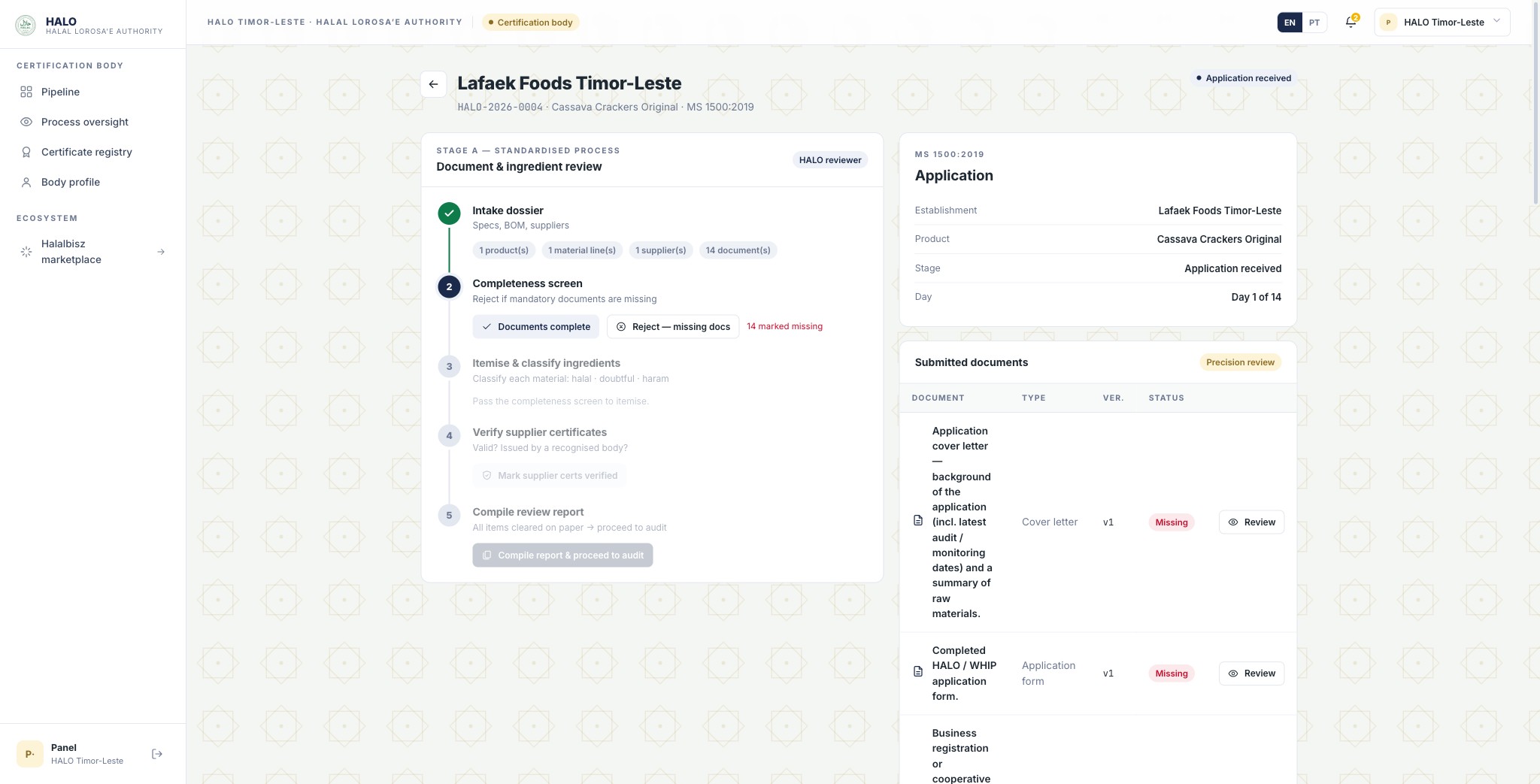Switch language to EN
The width and height of the screenshot is (1540, 784).
click(1290, 23)
